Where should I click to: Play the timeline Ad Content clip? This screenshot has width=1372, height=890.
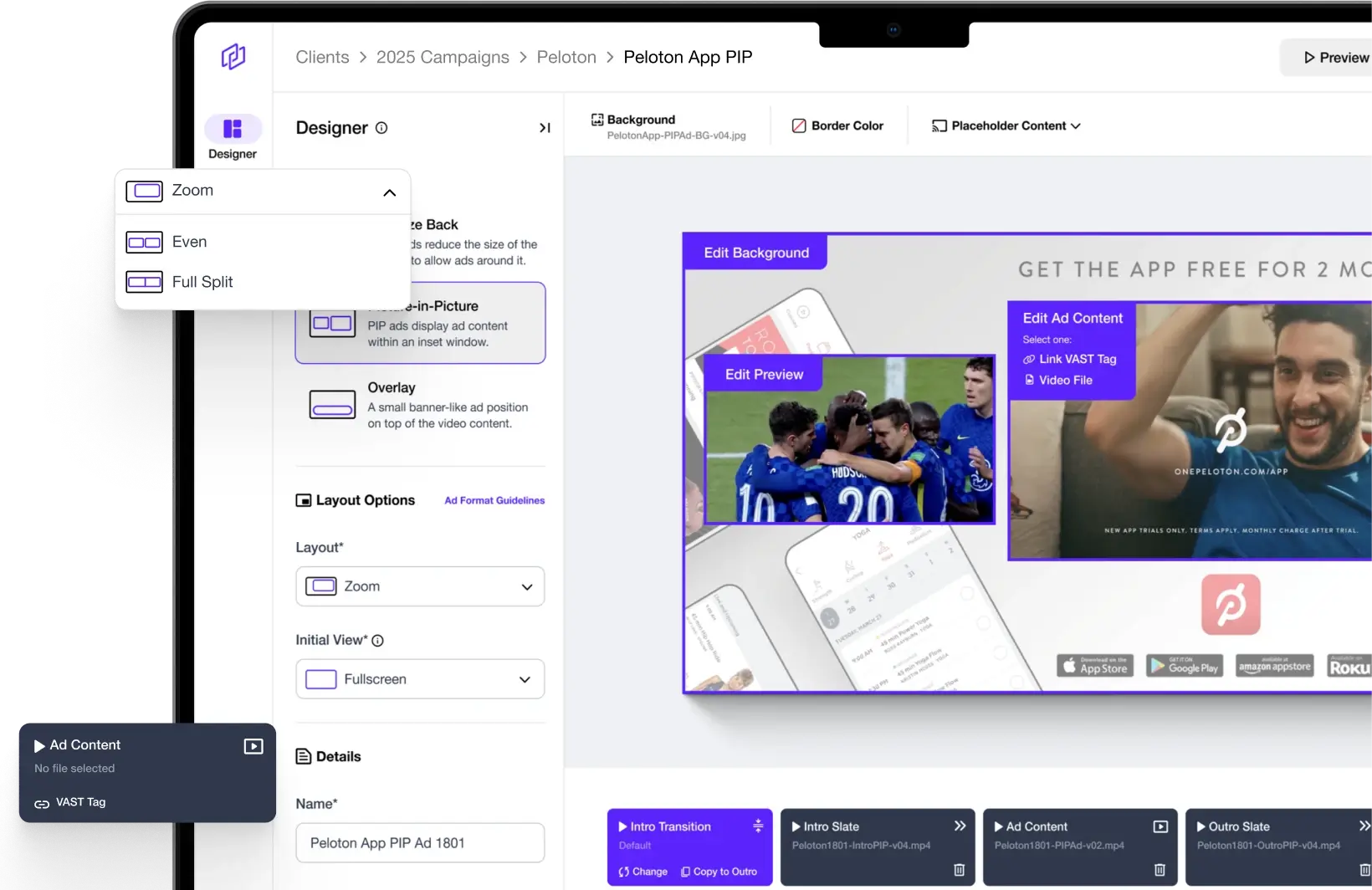tap(999, 826)
